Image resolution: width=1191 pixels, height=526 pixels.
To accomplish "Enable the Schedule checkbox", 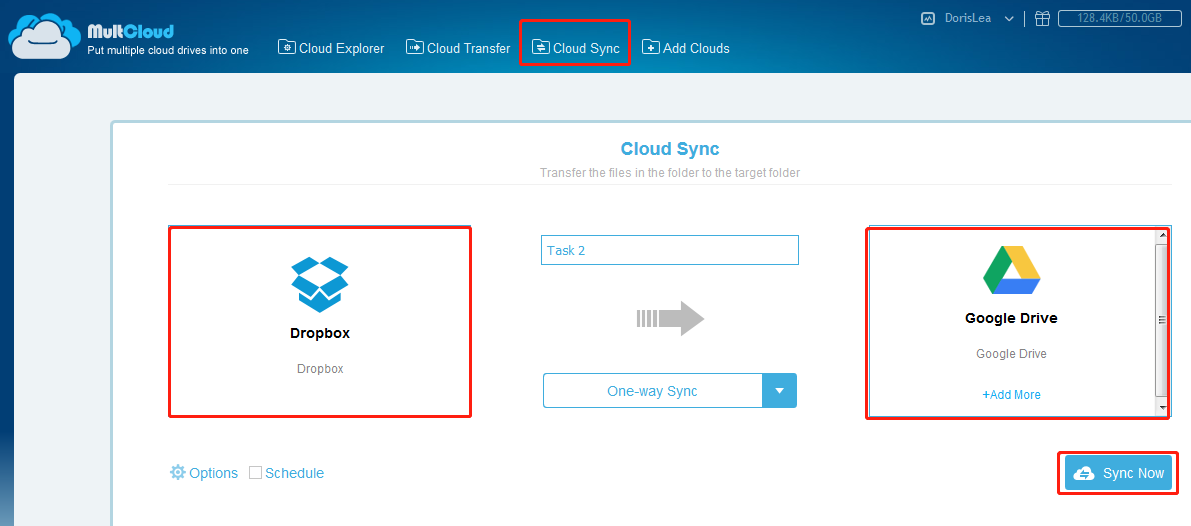I will 255,472.
